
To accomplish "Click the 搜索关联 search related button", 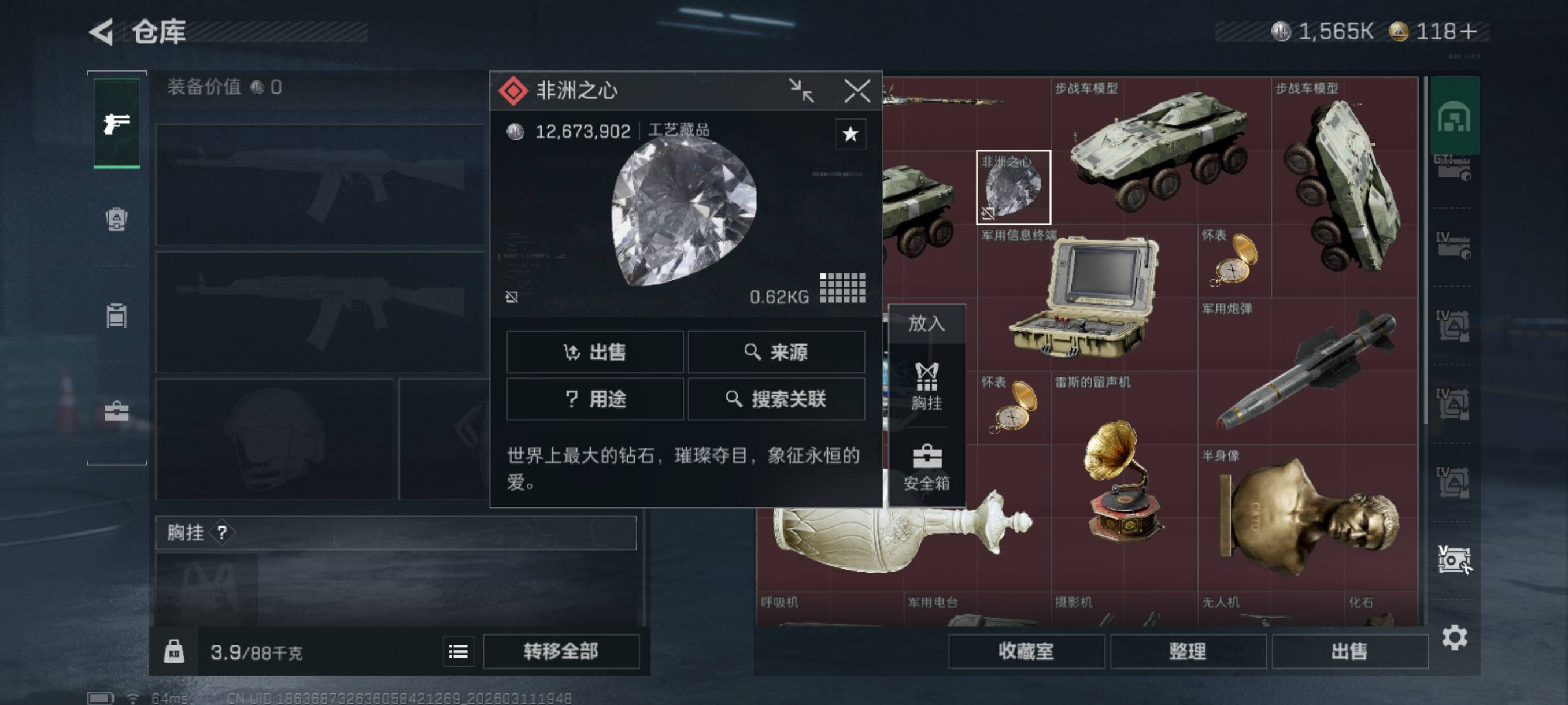I will pos(776,399).
